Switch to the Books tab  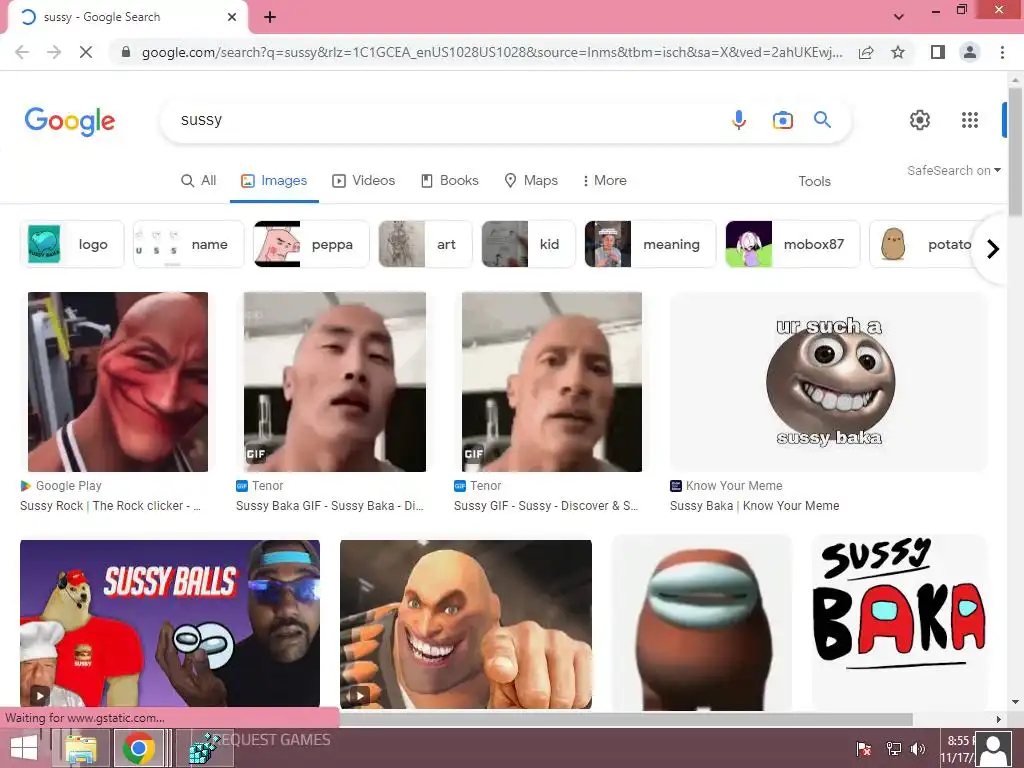coord(450,181)
